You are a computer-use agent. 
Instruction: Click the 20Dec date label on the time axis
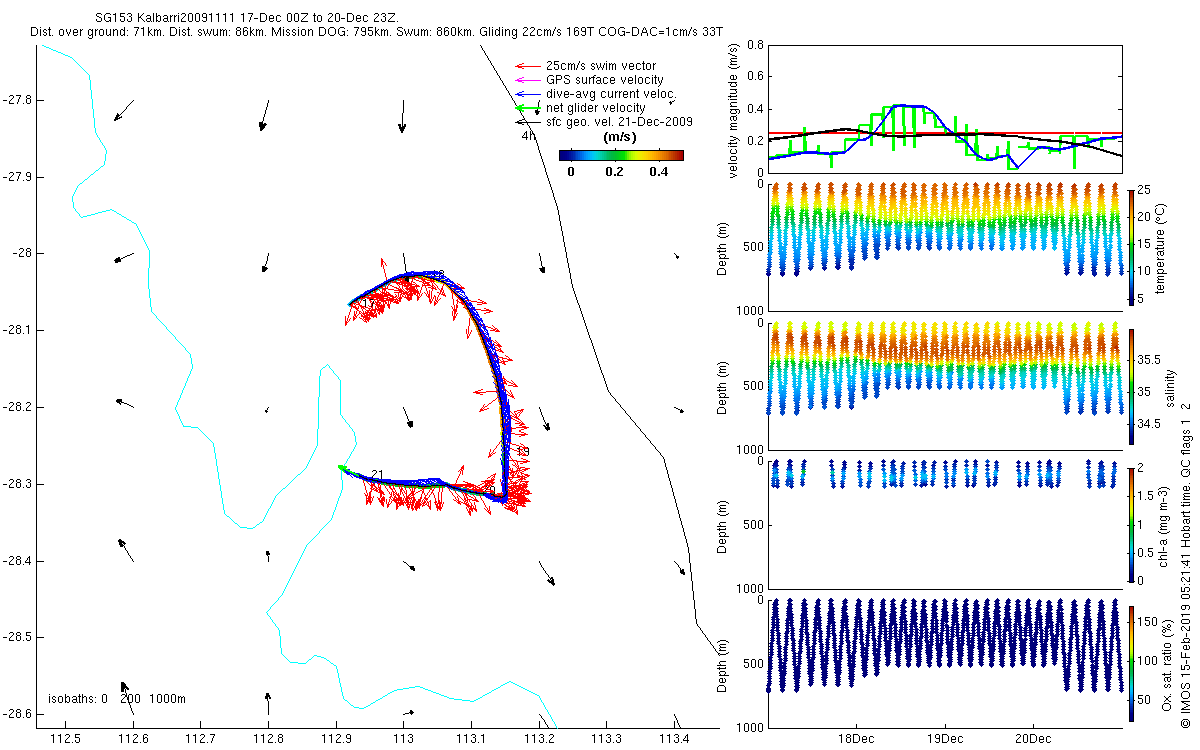coord(1032,739)
